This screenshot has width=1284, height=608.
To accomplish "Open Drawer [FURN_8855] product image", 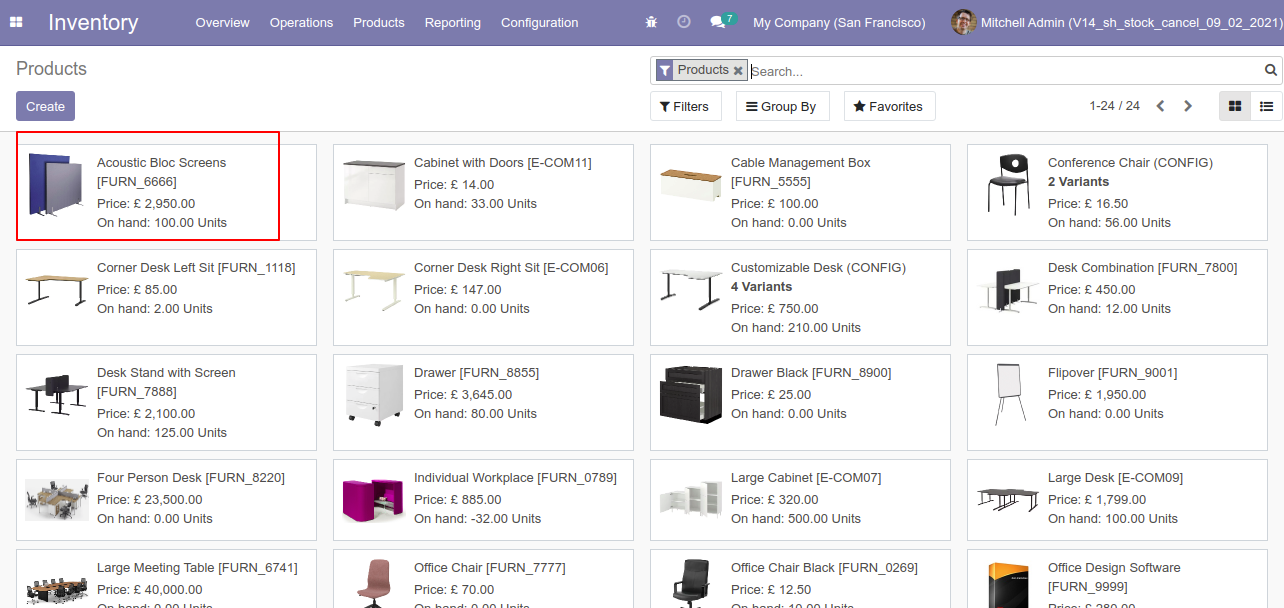I will [x=374, y=395].
